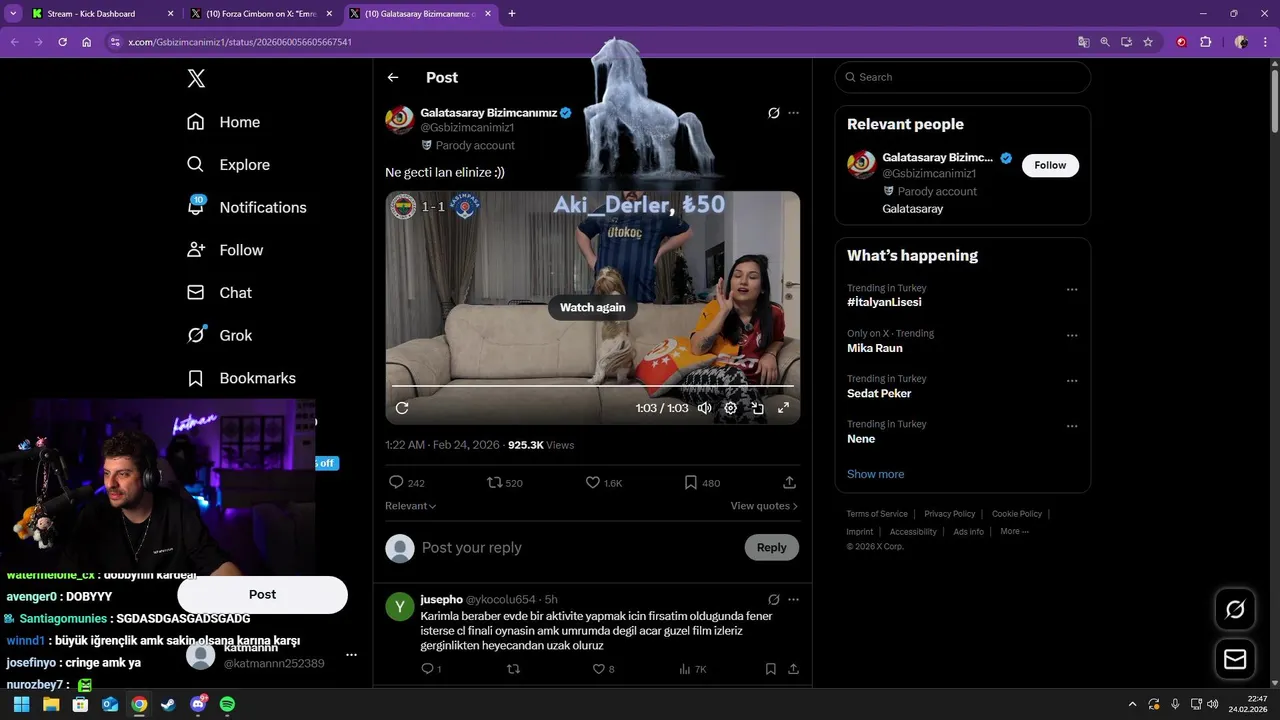This screenshot has height=720, width=1280.
Task: Click the floating messages envelope button
Action: 1235,659
